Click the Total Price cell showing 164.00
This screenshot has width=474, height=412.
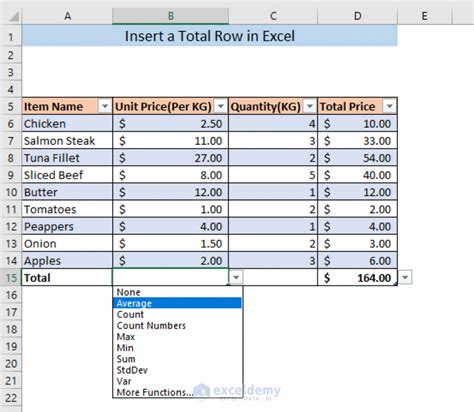(x=357, y=278)
